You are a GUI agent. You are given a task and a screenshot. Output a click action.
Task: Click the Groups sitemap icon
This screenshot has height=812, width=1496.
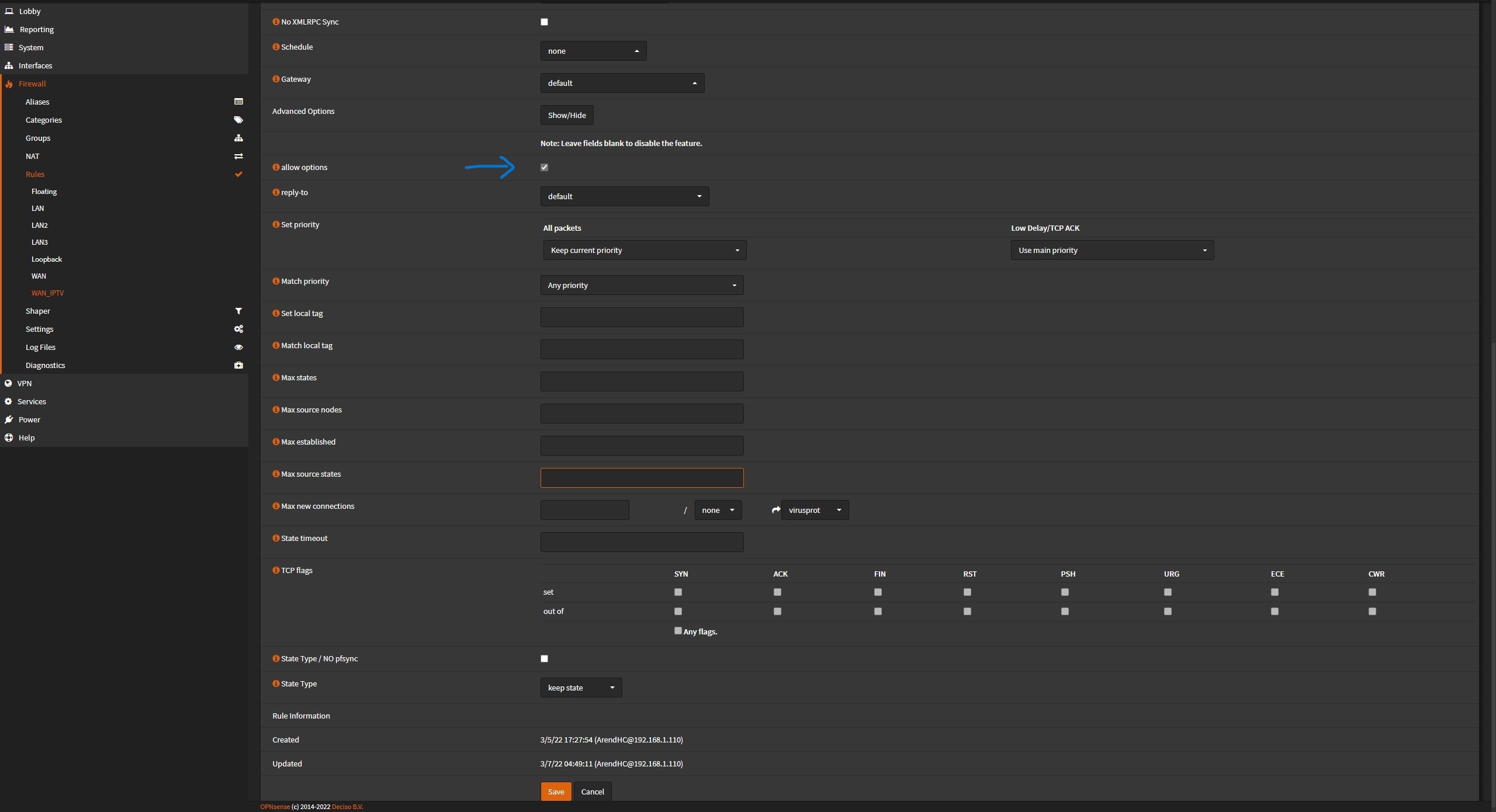pyautogui.click(x=238, y=138)
